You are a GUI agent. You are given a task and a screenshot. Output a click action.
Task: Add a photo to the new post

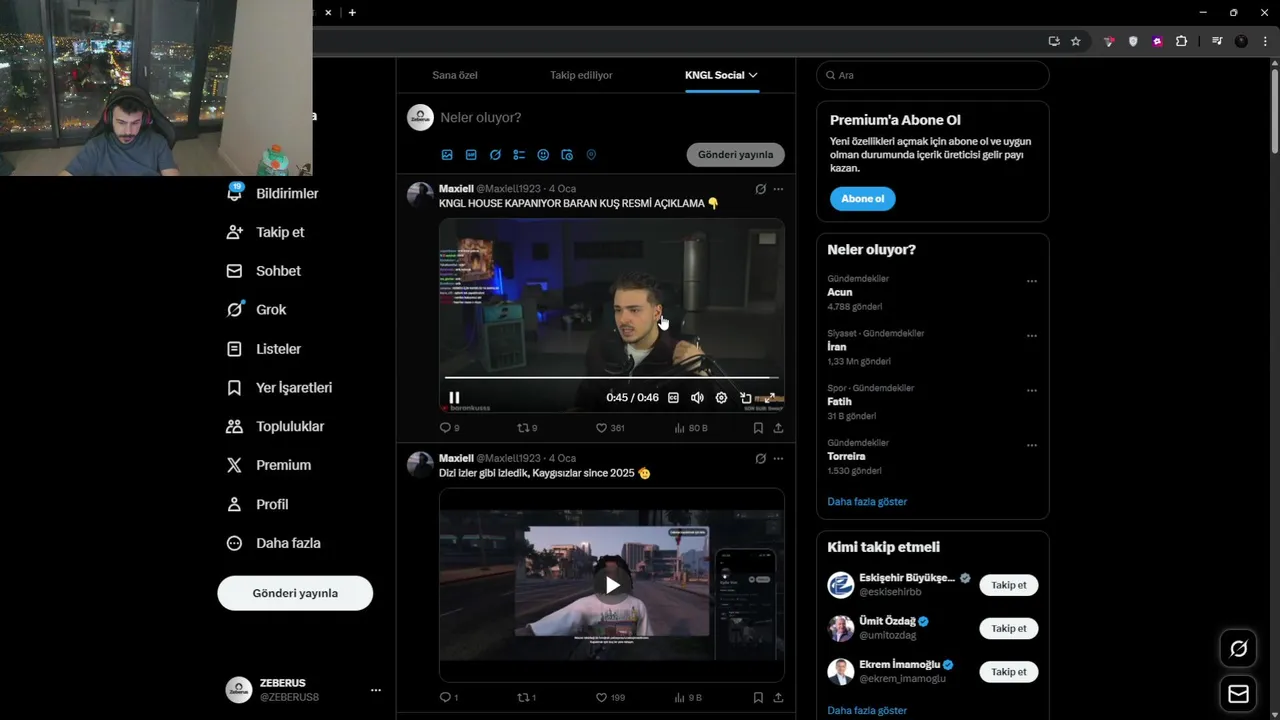[447, 155]
